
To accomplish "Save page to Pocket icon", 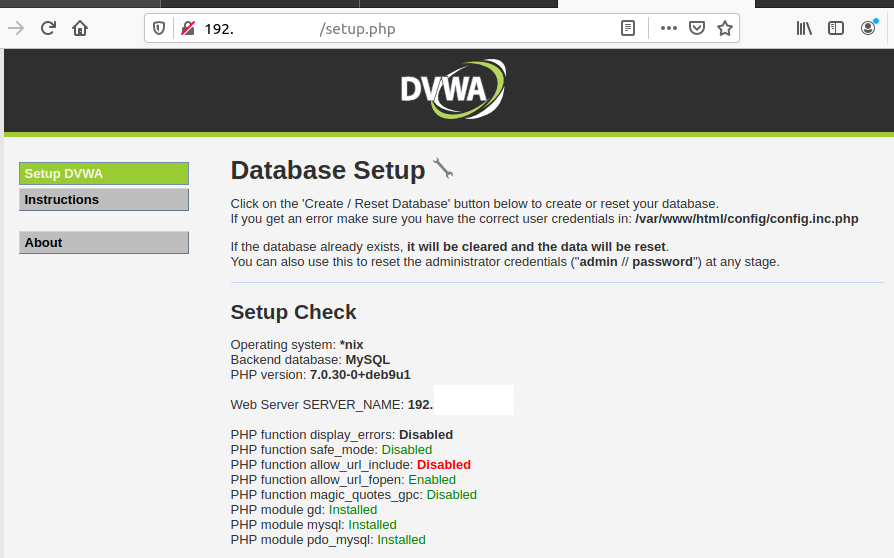I will pyautogui.click(x=697, y=28).
